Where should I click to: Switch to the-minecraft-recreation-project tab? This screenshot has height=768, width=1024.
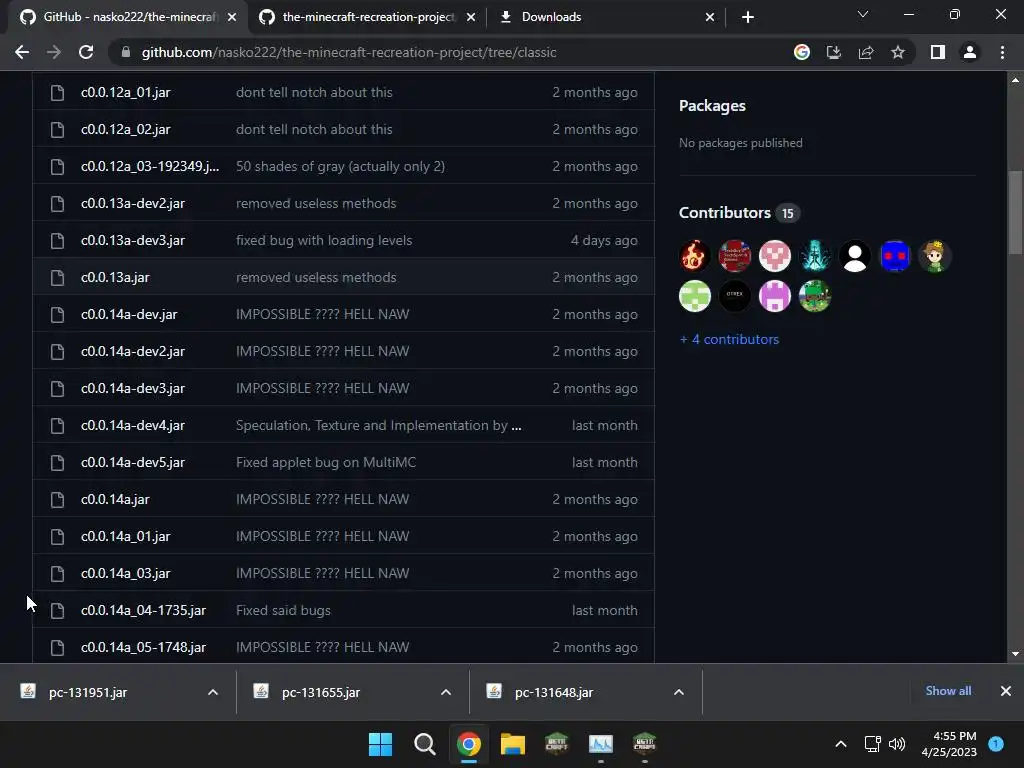[369, 17]
